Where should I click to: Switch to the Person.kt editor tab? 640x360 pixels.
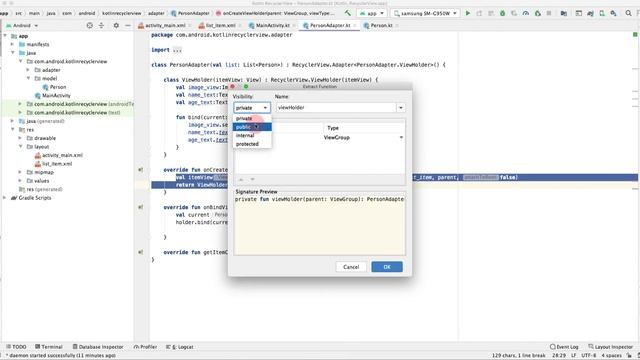click(381, 25)
